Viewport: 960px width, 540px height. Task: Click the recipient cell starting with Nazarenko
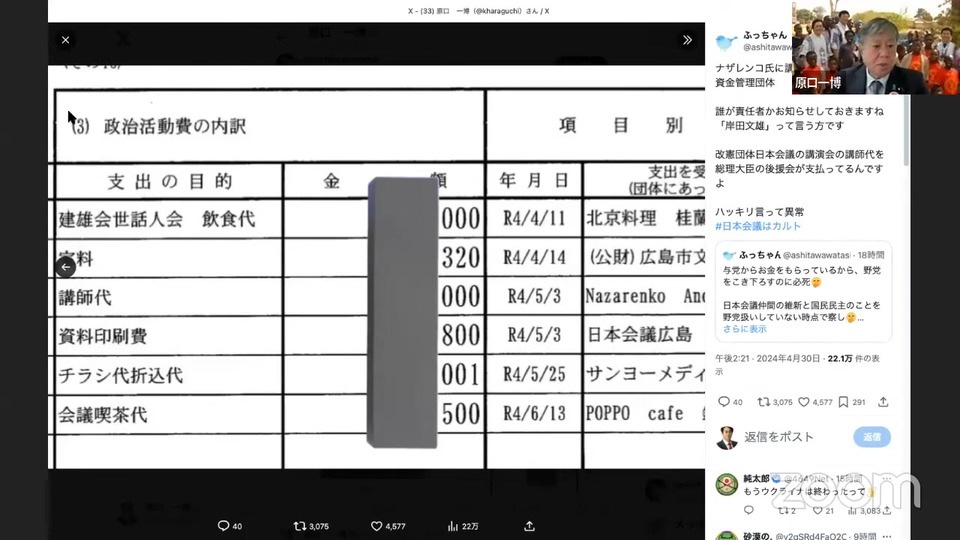click(644, 296)
